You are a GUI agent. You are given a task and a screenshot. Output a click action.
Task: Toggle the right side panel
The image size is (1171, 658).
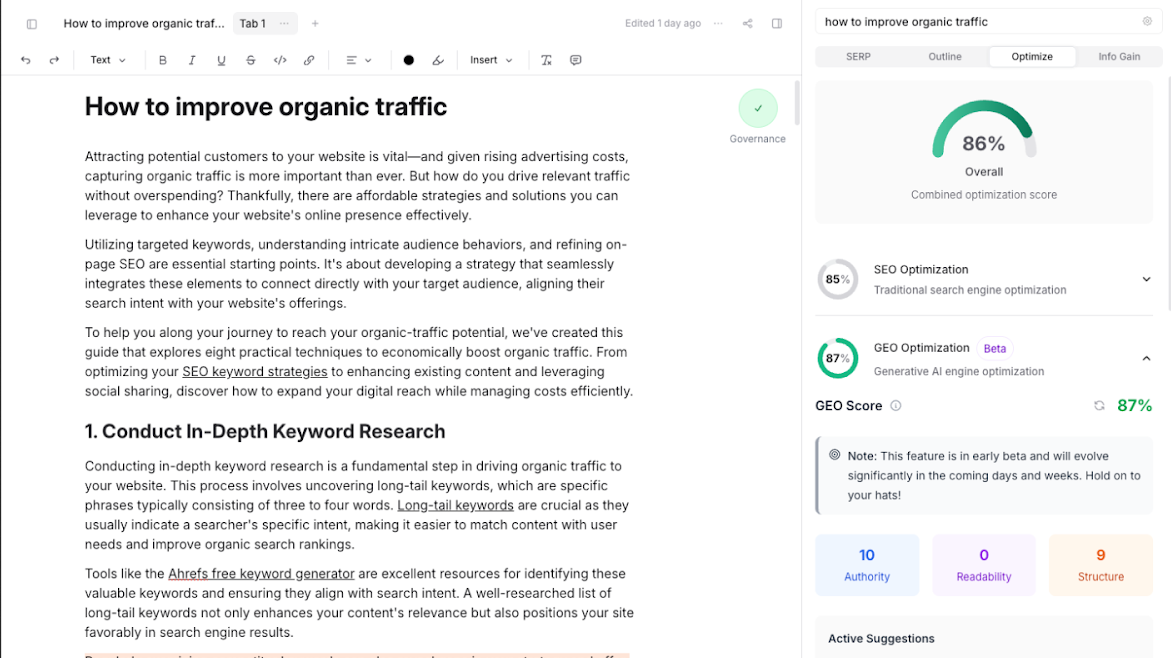[x=777, y=23]
